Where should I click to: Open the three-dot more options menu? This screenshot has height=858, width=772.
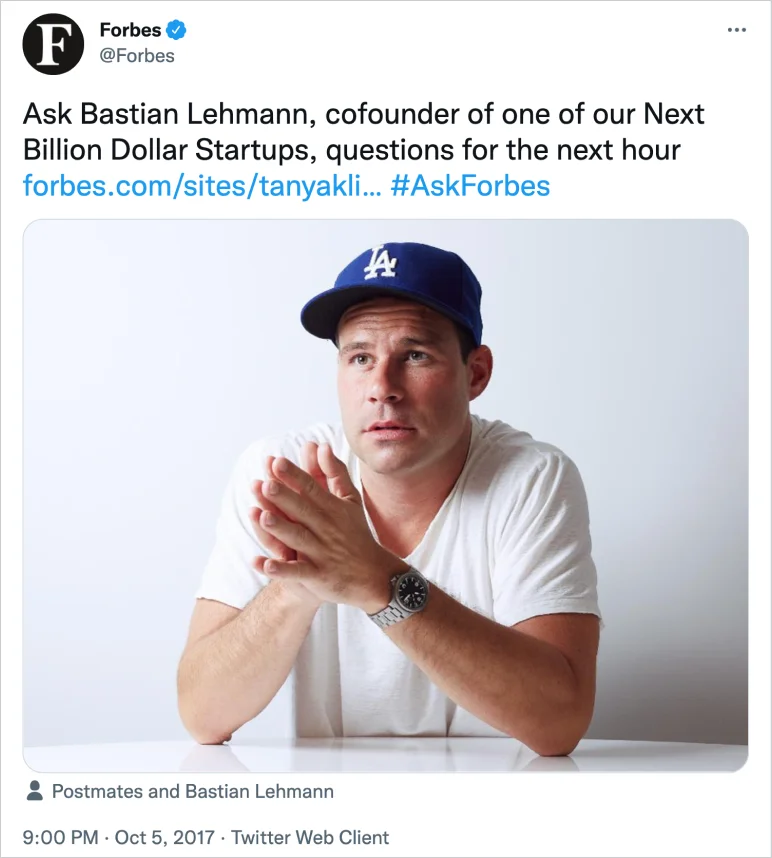tap(736, 30)
